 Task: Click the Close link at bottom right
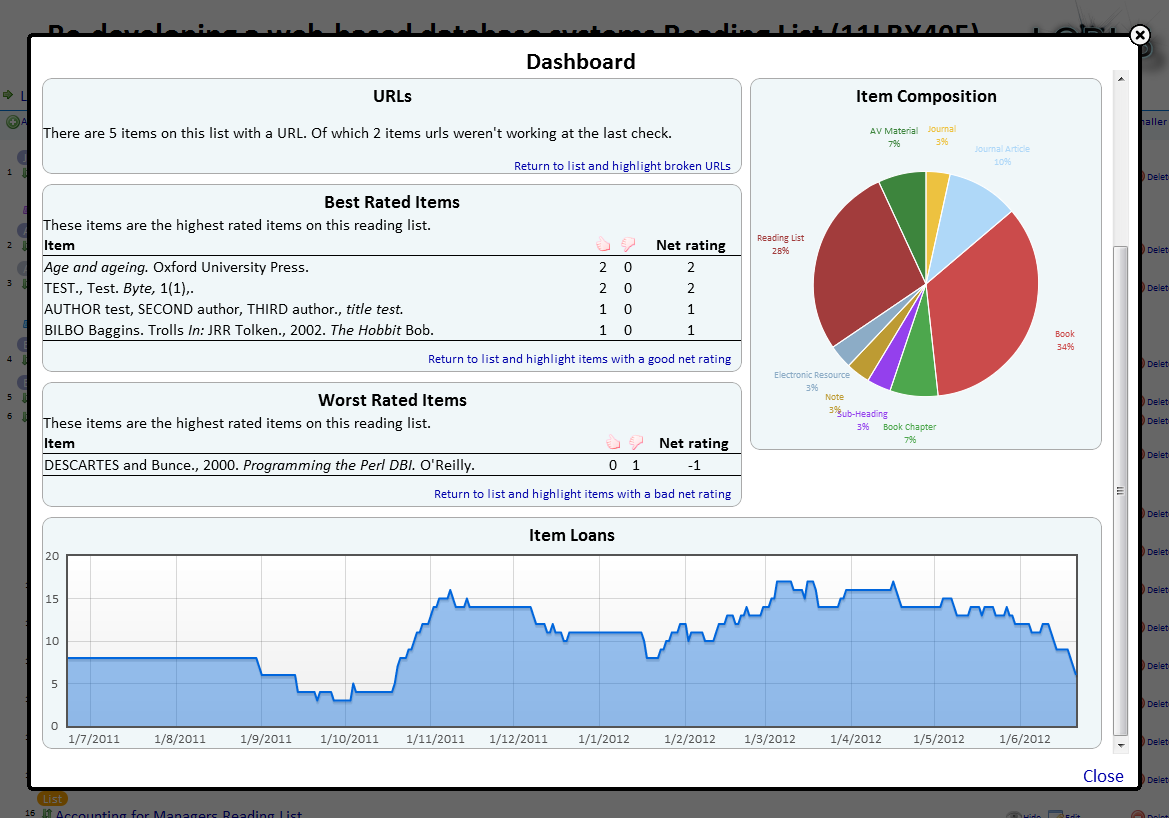(1102, 776)
